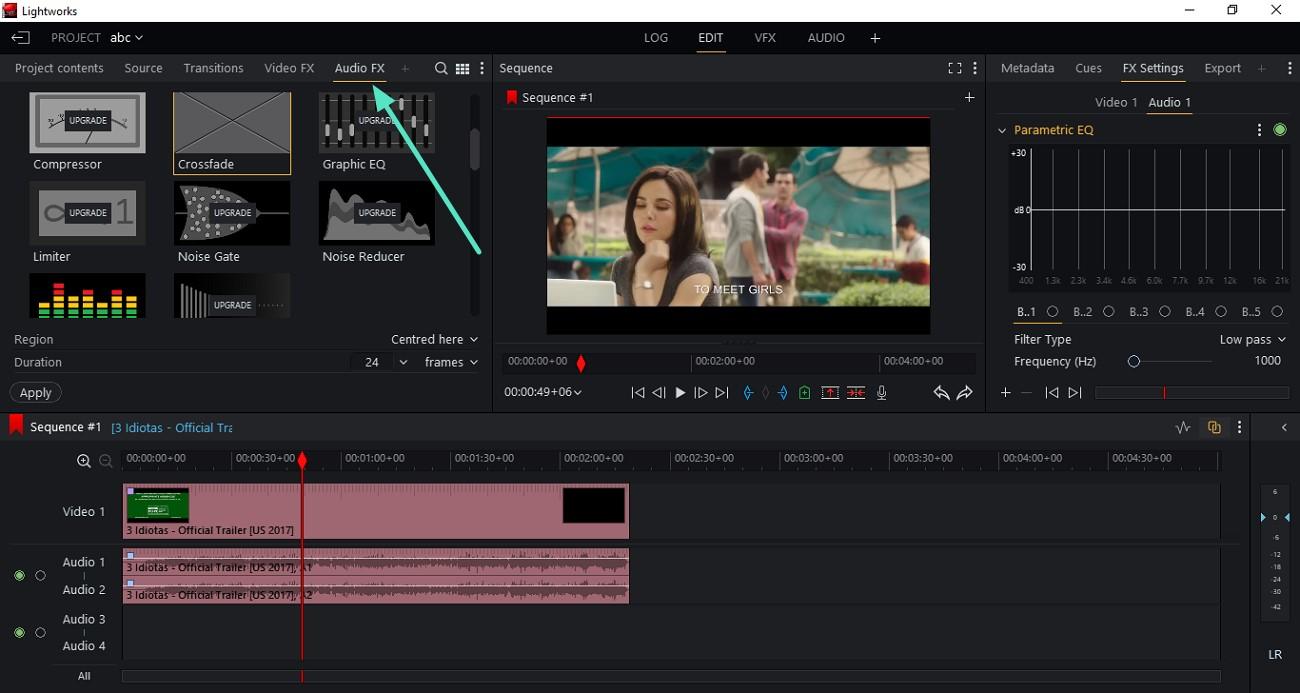Add a cue marker with the green icon
The image size is (1300, 693).
pyautogui.click(x=805, y=393)
